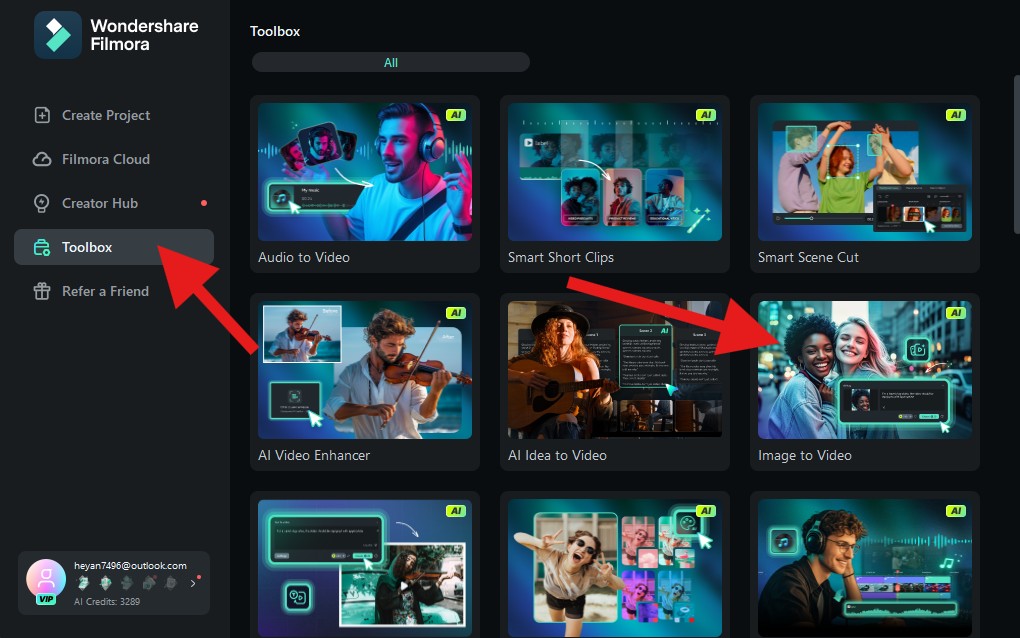Open the Refer a Friend page

(114, 291)
